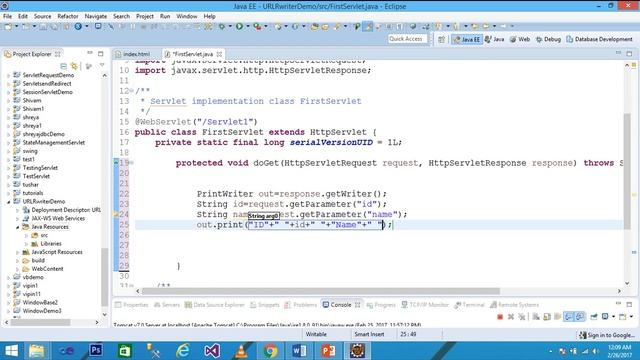
Task: Switch to the Java perspective
Action: (x=494, y=39)
